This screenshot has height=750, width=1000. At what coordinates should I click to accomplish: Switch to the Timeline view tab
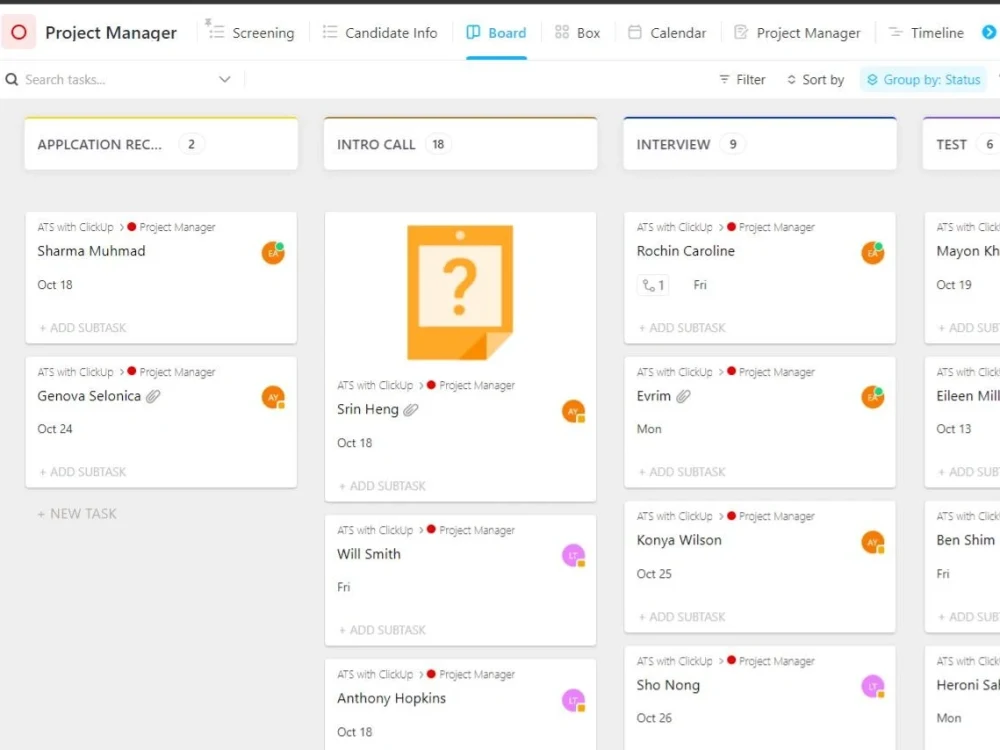point(926,33)
